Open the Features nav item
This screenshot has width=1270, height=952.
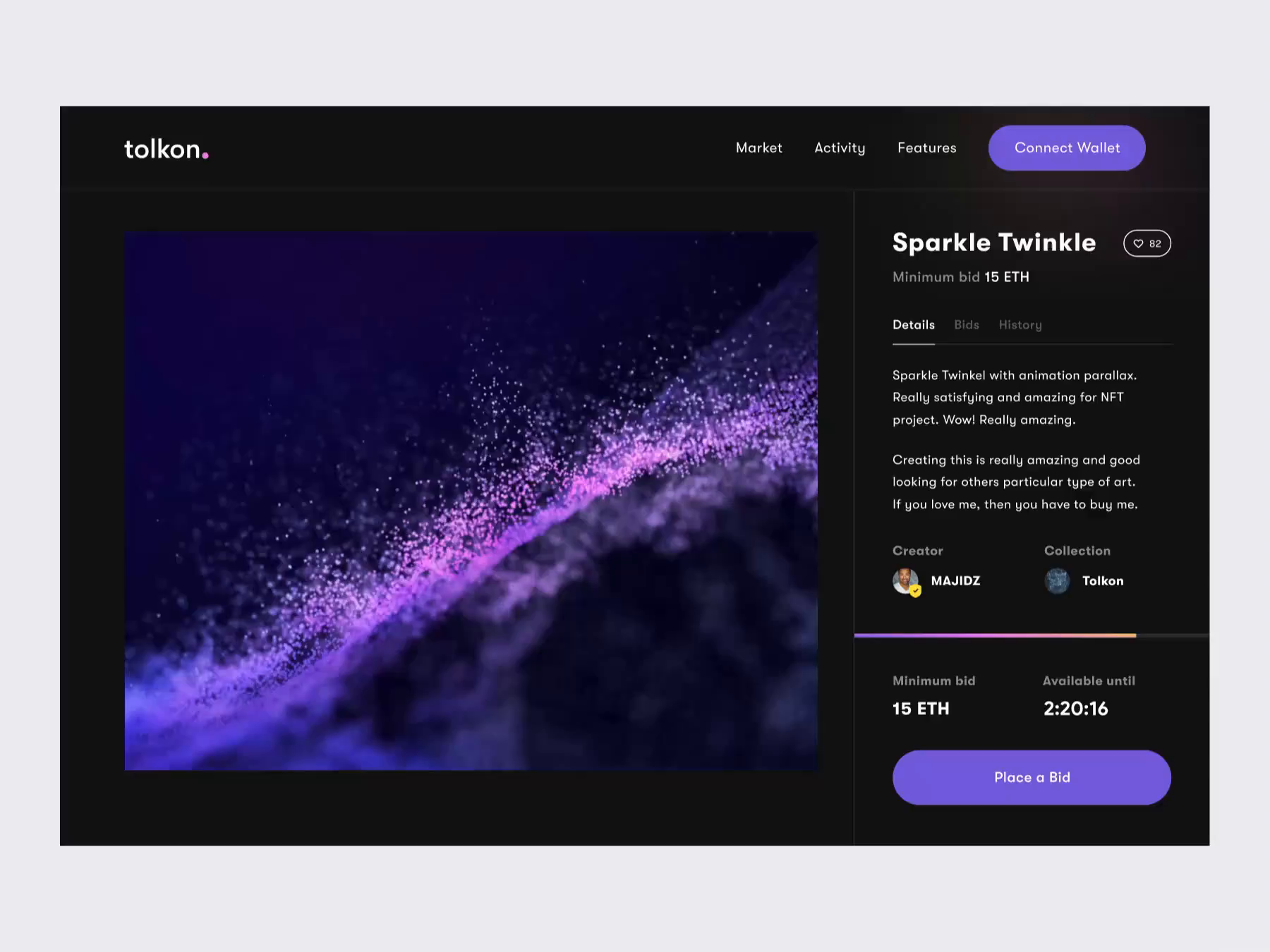point(927,148)
